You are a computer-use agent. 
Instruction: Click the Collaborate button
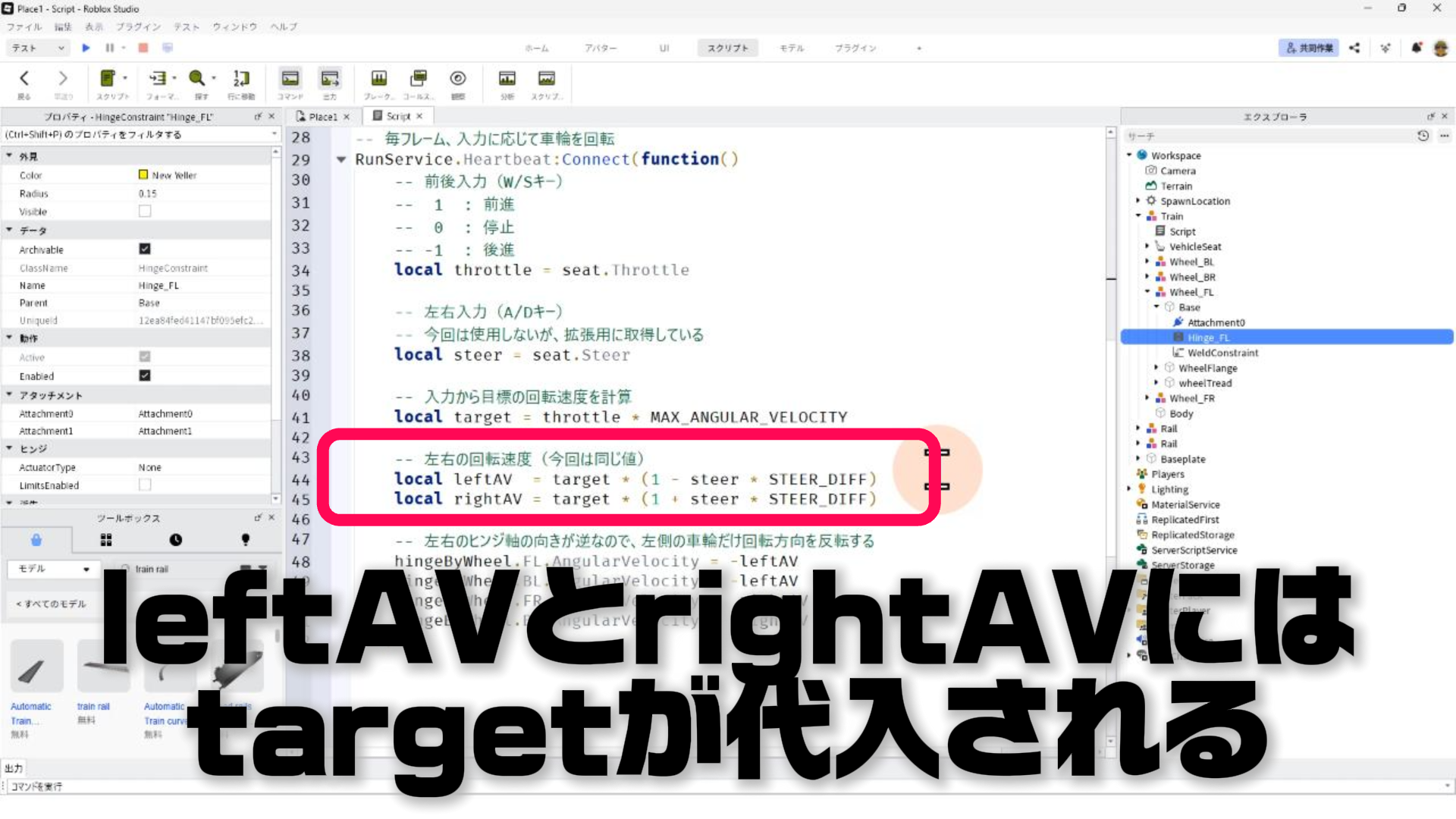[x=1309, y=48]
